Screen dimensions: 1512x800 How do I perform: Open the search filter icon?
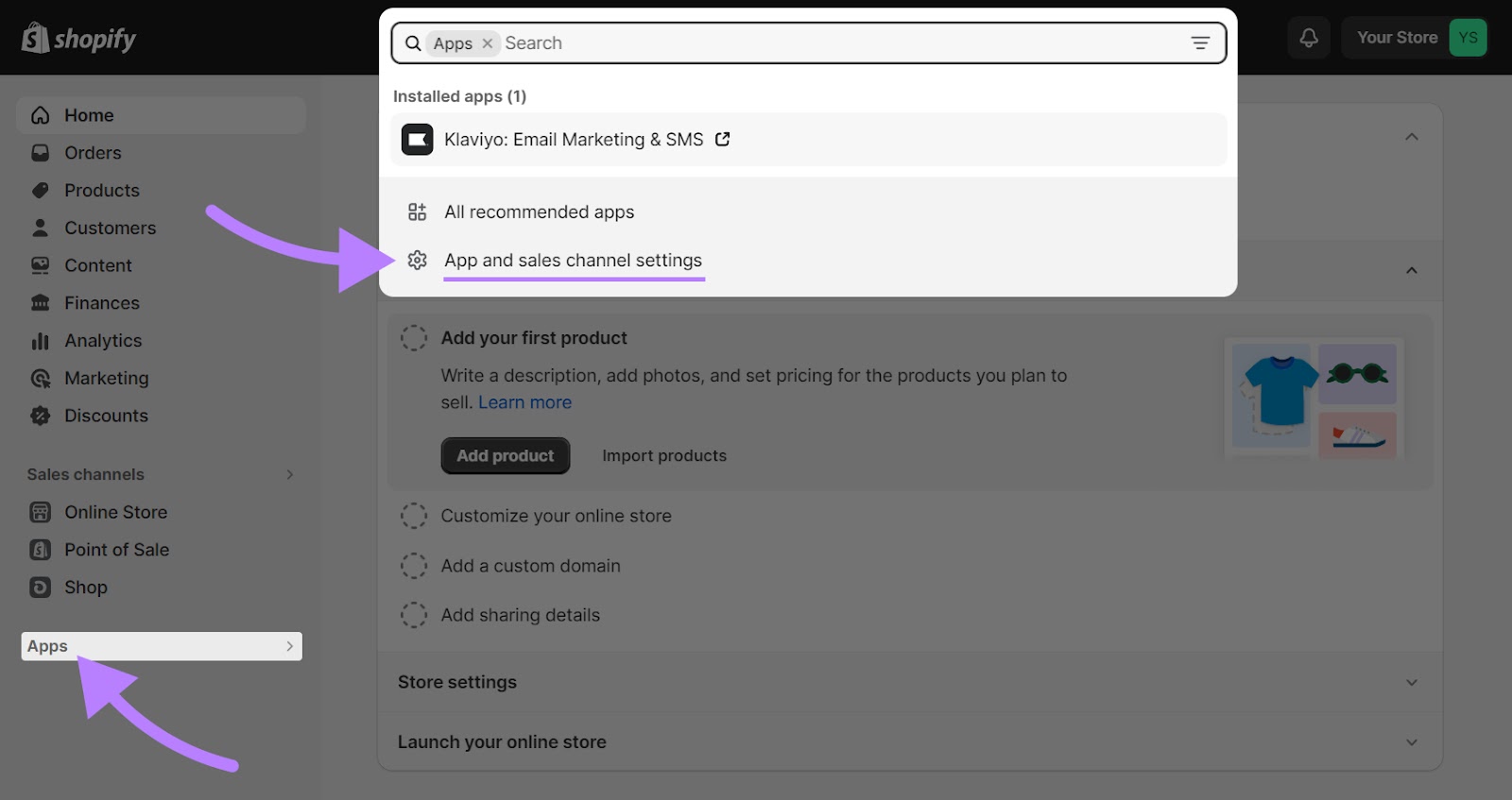[x=1199, y=43]
